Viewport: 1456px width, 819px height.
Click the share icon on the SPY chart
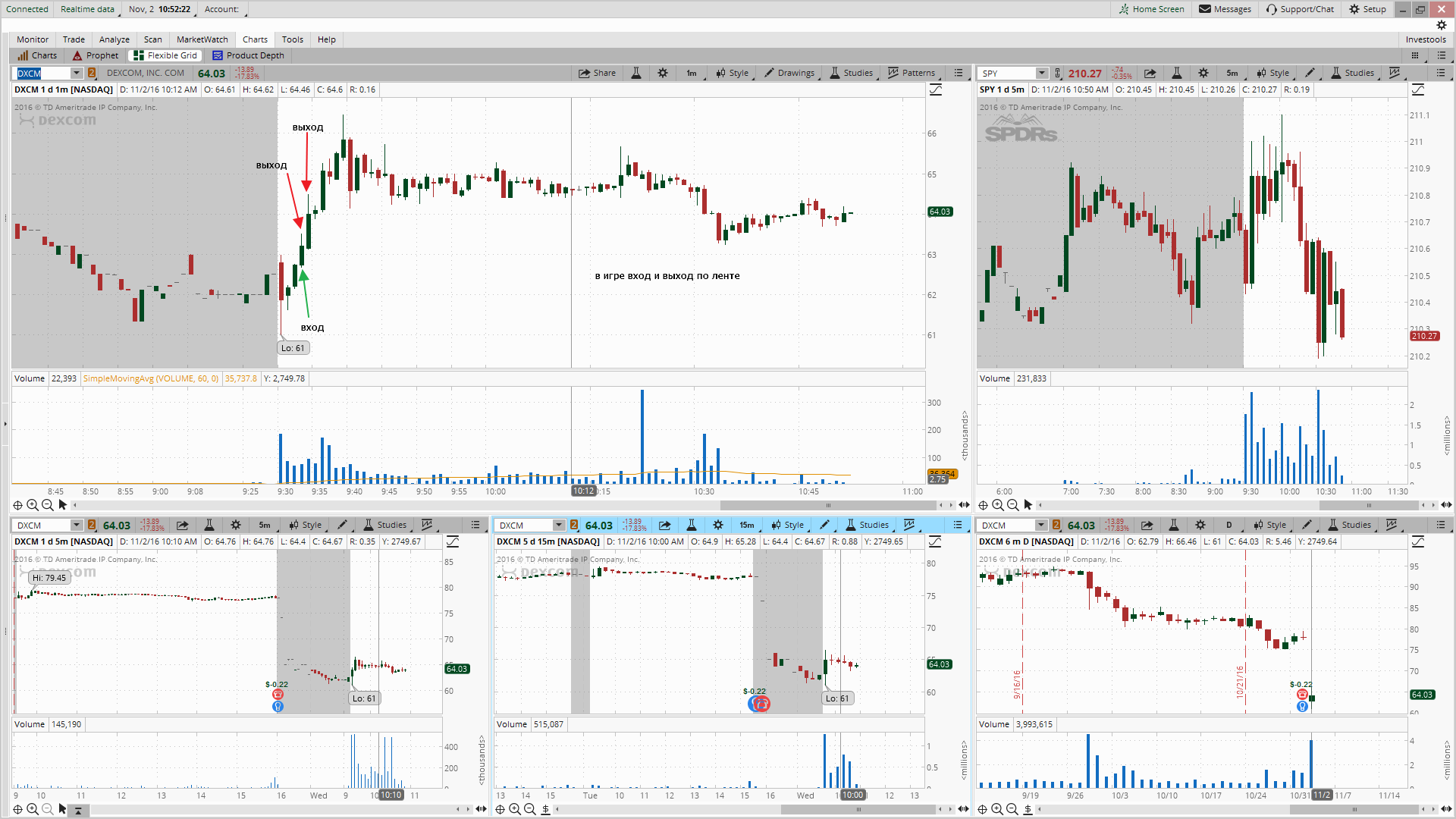(x=1150, y=73)
